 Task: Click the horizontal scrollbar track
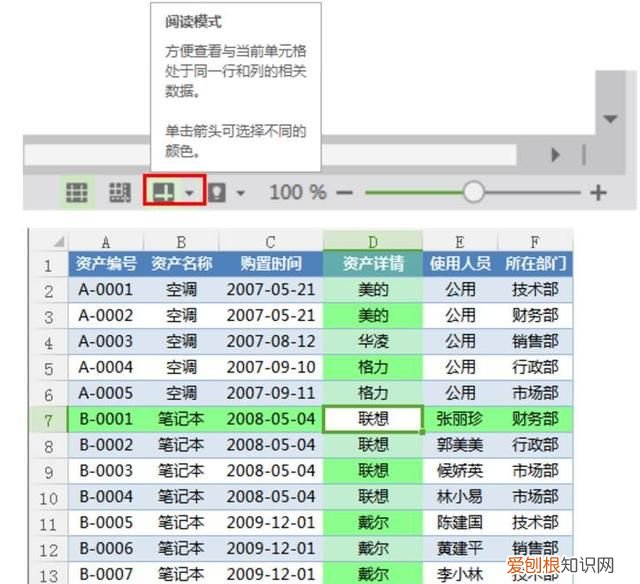pyautogui.click(x=270, y=155)
